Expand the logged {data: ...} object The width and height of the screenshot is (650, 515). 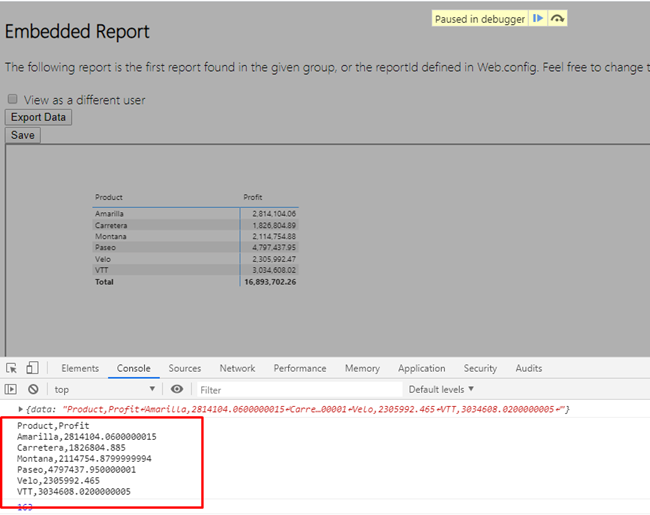point(20,409)
